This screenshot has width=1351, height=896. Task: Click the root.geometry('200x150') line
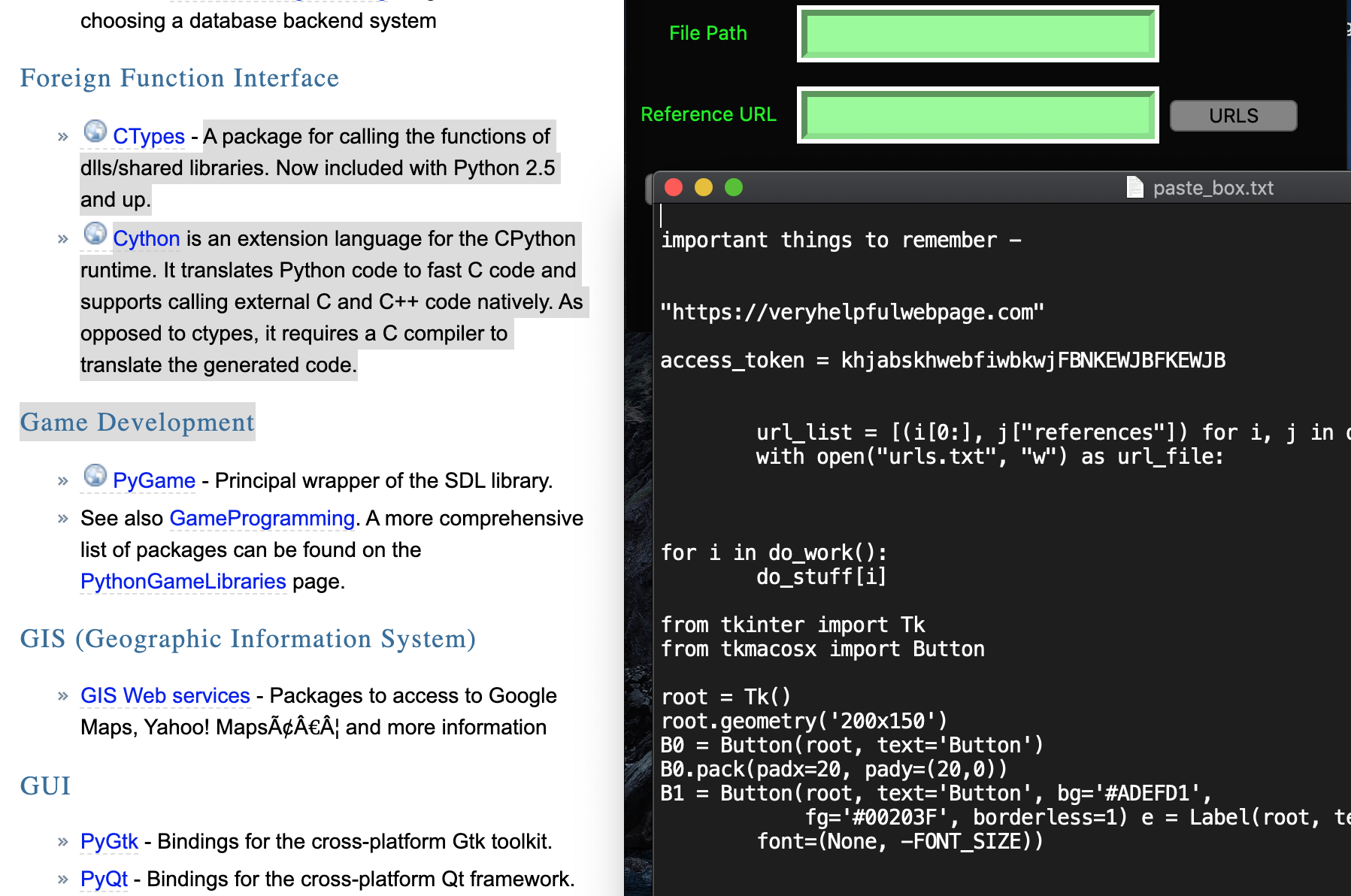[x=804, y=722]
